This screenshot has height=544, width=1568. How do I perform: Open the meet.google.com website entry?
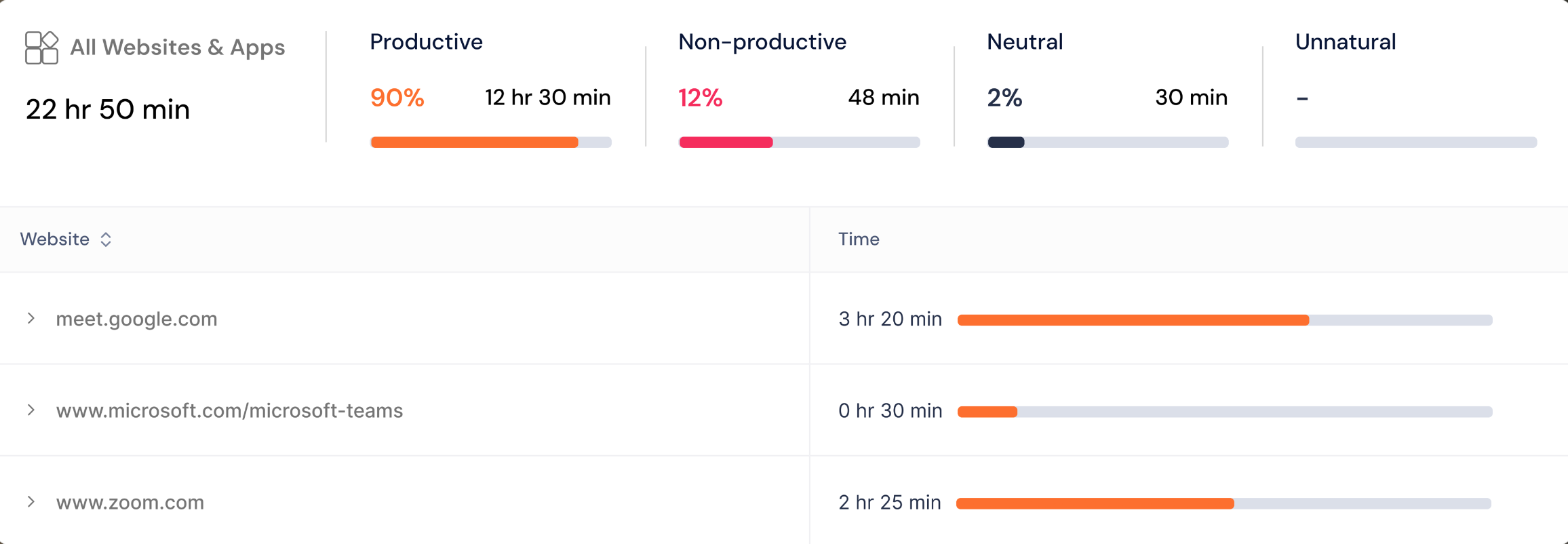[136, 319]
